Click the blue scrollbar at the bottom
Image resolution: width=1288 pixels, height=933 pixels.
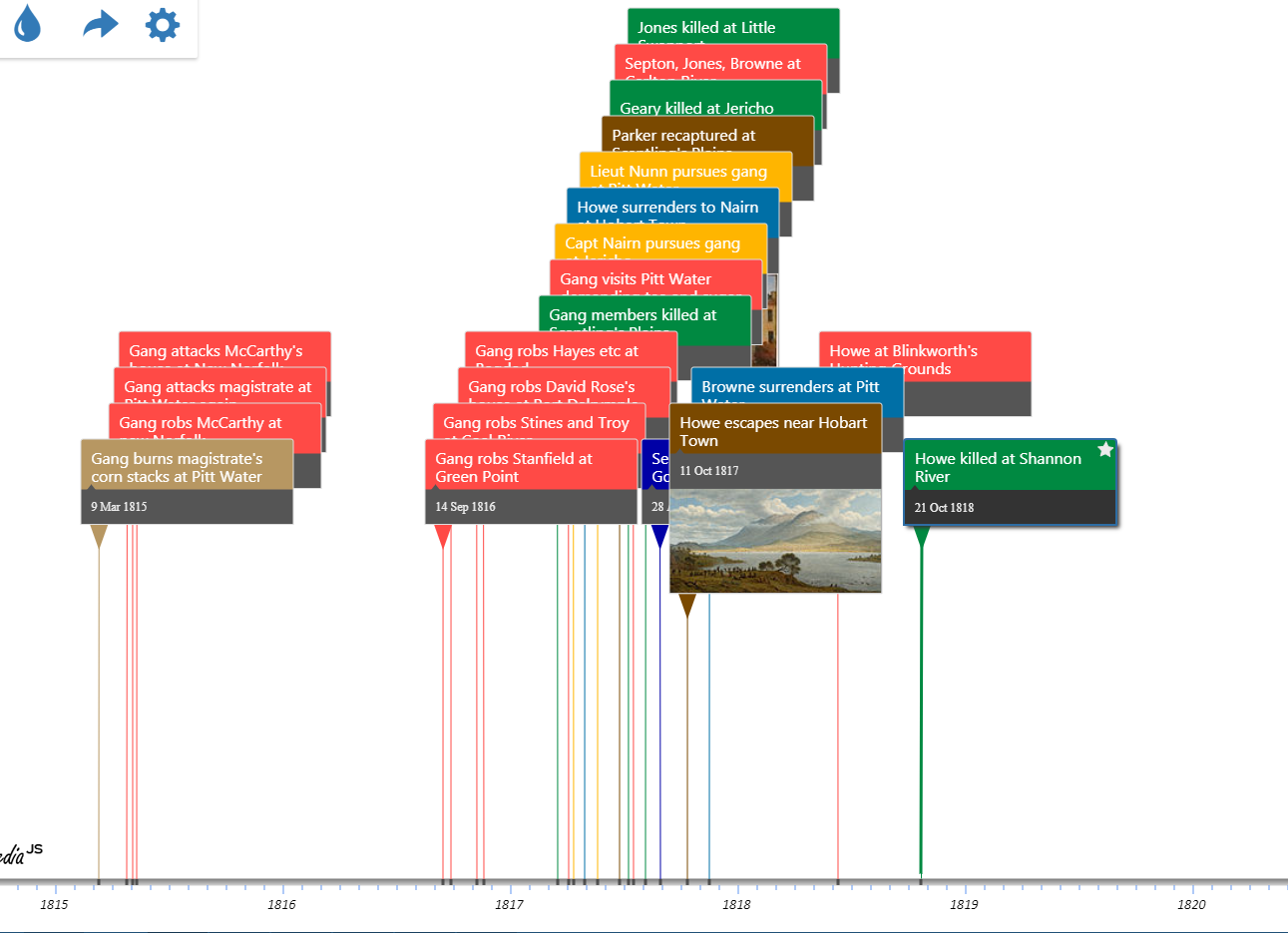click(x=644, y=928)
